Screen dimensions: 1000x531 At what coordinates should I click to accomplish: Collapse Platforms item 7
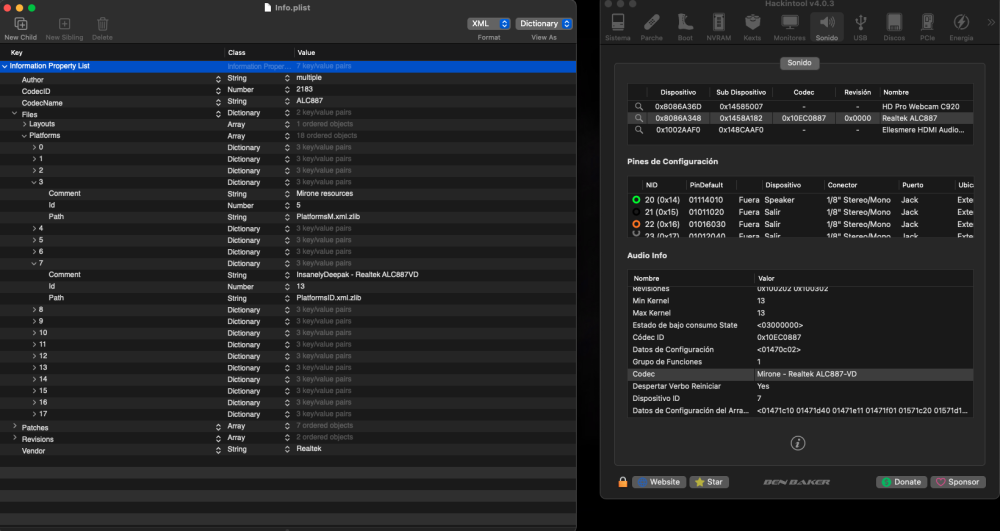[x=34, y=263]
